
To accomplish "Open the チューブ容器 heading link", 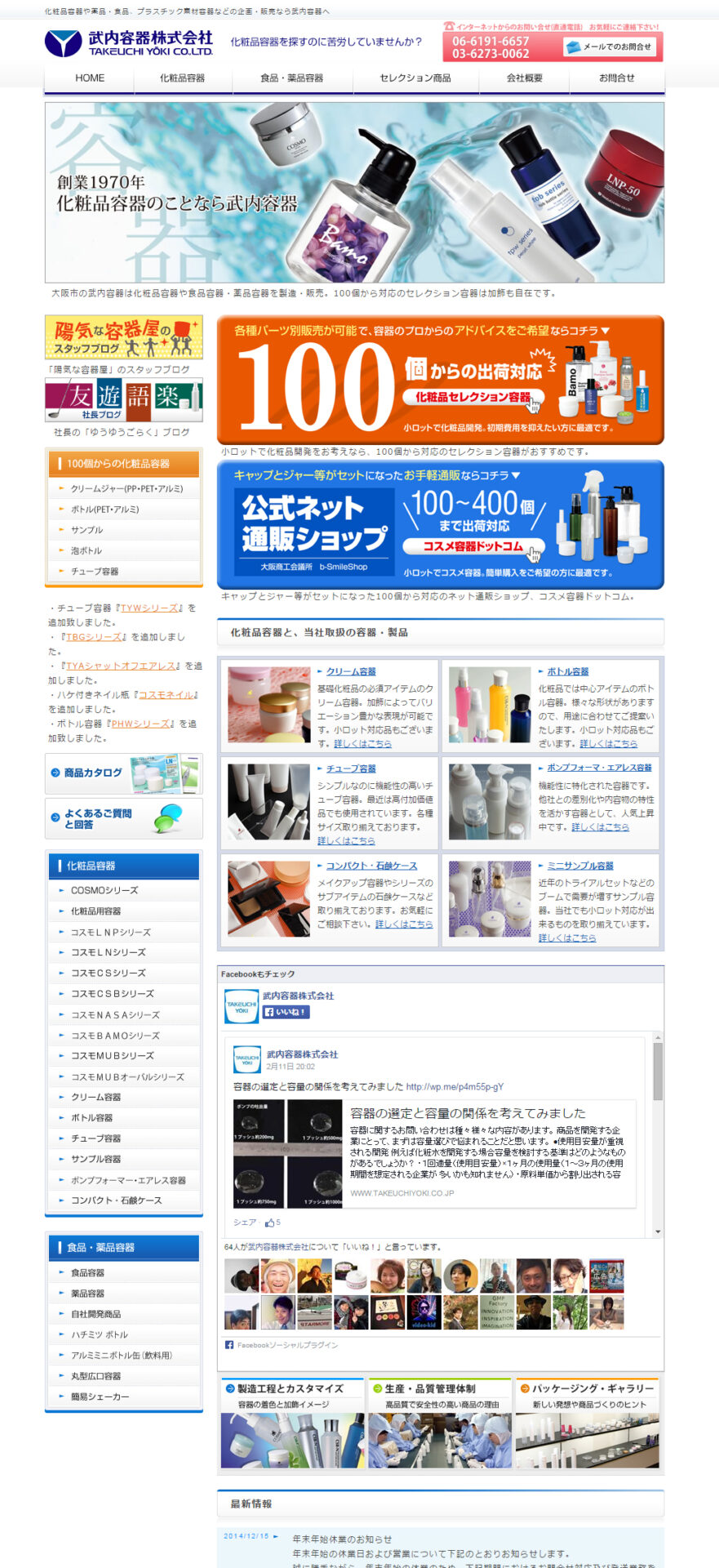I will [x=351, y=768].
